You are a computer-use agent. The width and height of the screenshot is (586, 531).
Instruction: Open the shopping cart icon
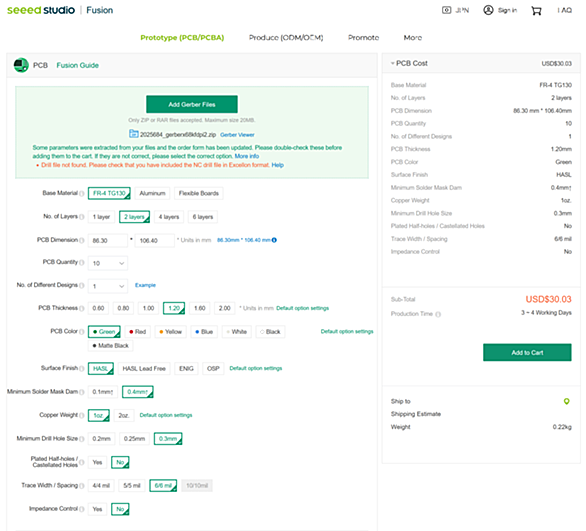[x=536, y=11]
